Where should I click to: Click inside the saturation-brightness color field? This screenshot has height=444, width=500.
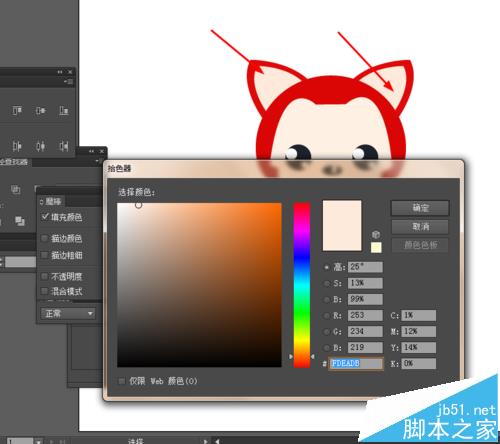click(199, 285)
